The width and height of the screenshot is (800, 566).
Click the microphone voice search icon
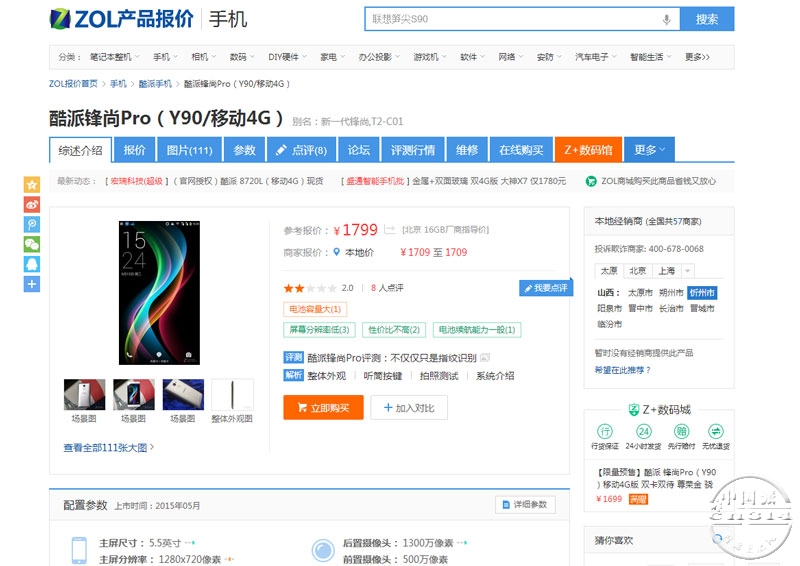click(666, 19)
